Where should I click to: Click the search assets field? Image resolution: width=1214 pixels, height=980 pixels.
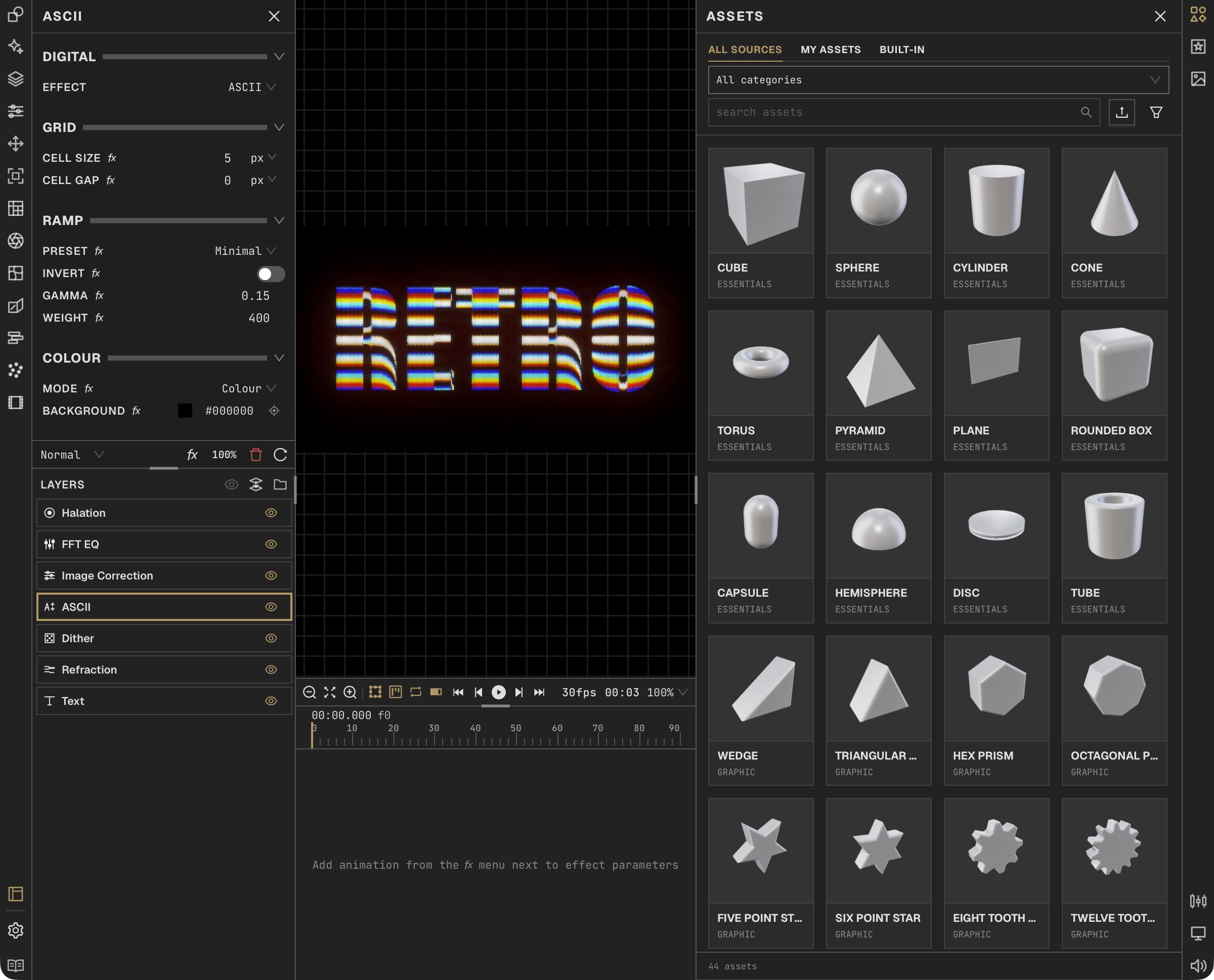(904, 112)
